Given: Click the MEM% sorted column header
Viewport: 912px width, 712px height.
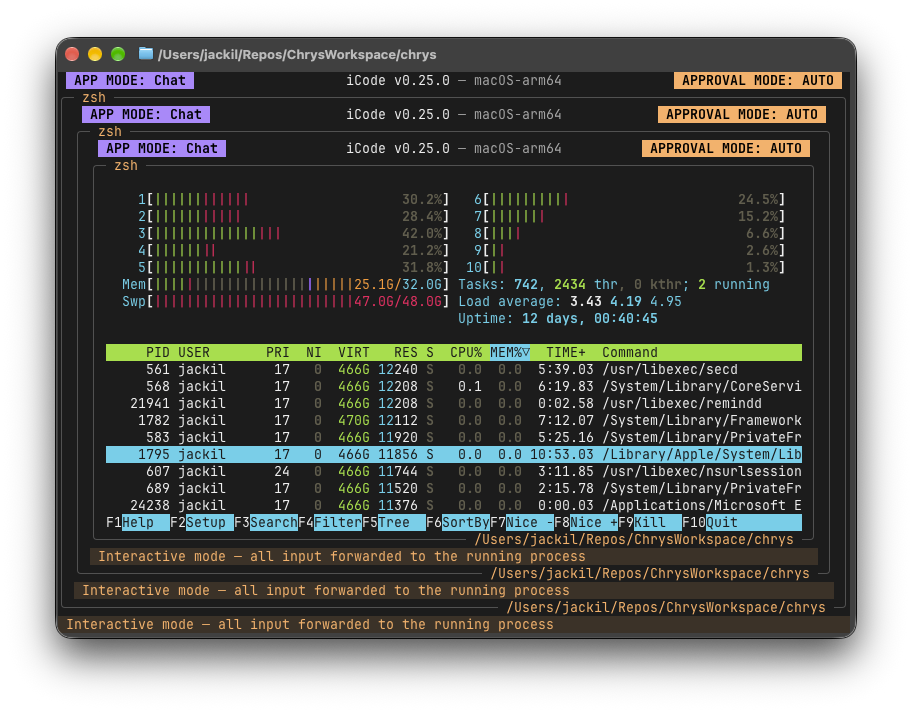Looking at the screenshot, I should coord(510,353).
